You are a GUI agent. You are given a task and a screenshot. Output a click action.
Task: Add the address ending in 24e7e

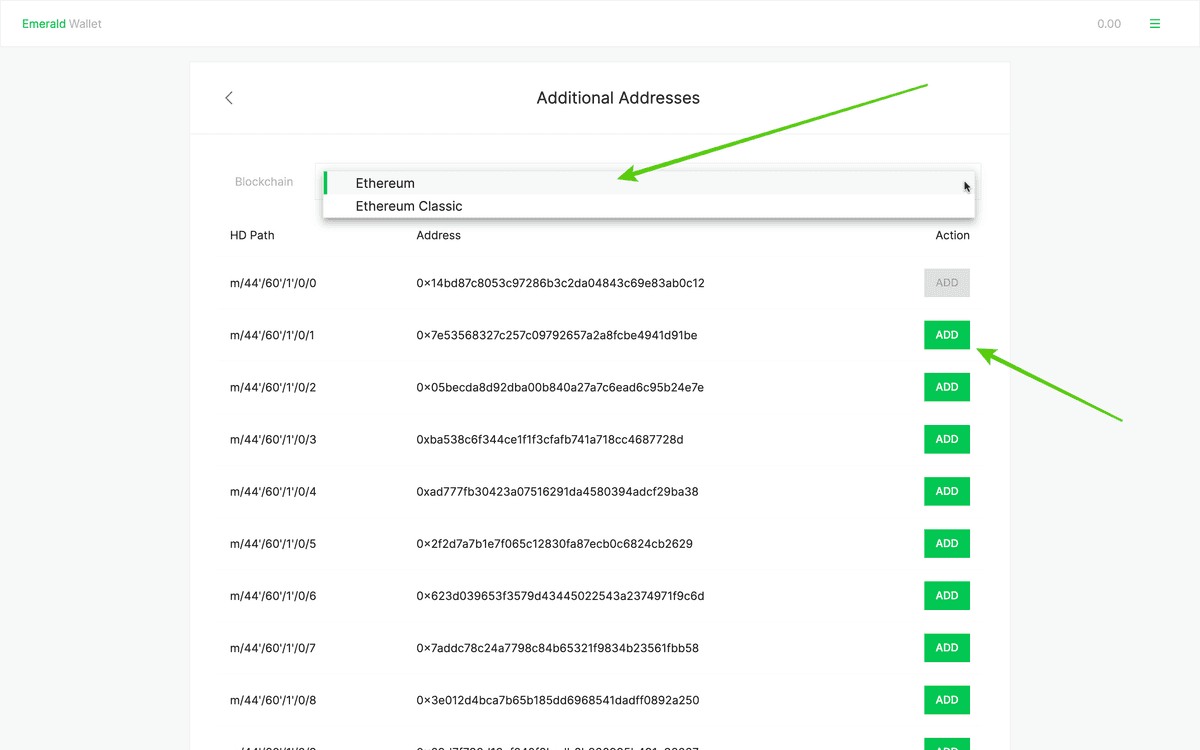(946, 386)
